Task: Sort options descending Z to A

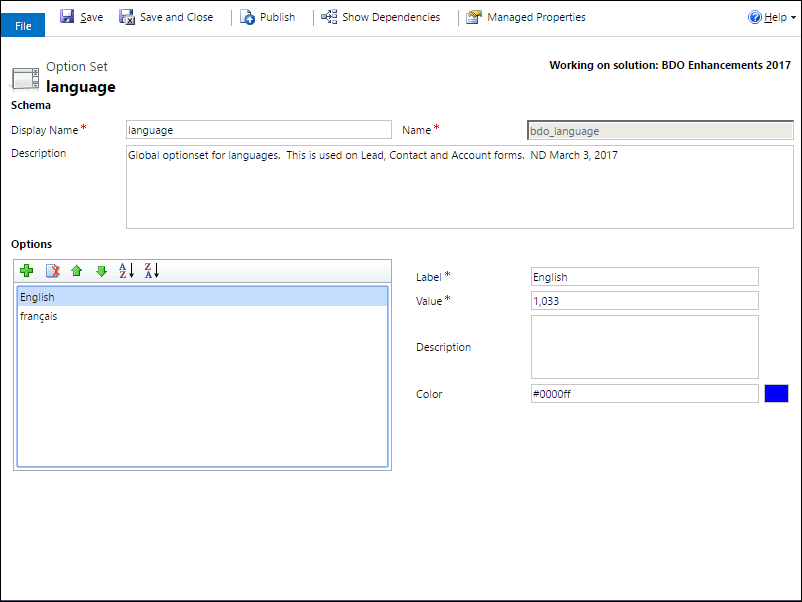Action: click(x=150, y=270)
